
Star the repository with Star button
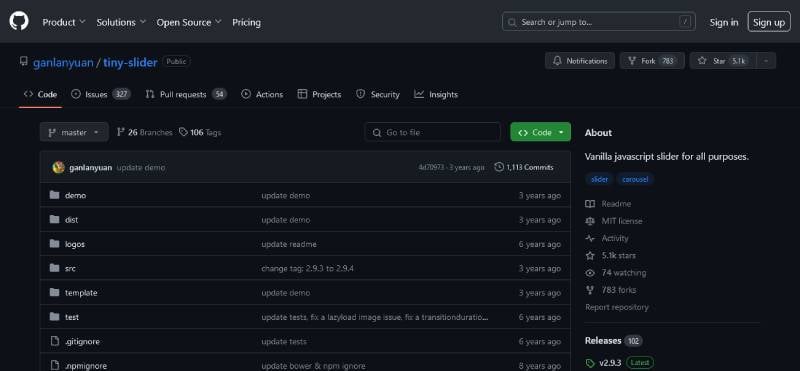pos(723,61)
